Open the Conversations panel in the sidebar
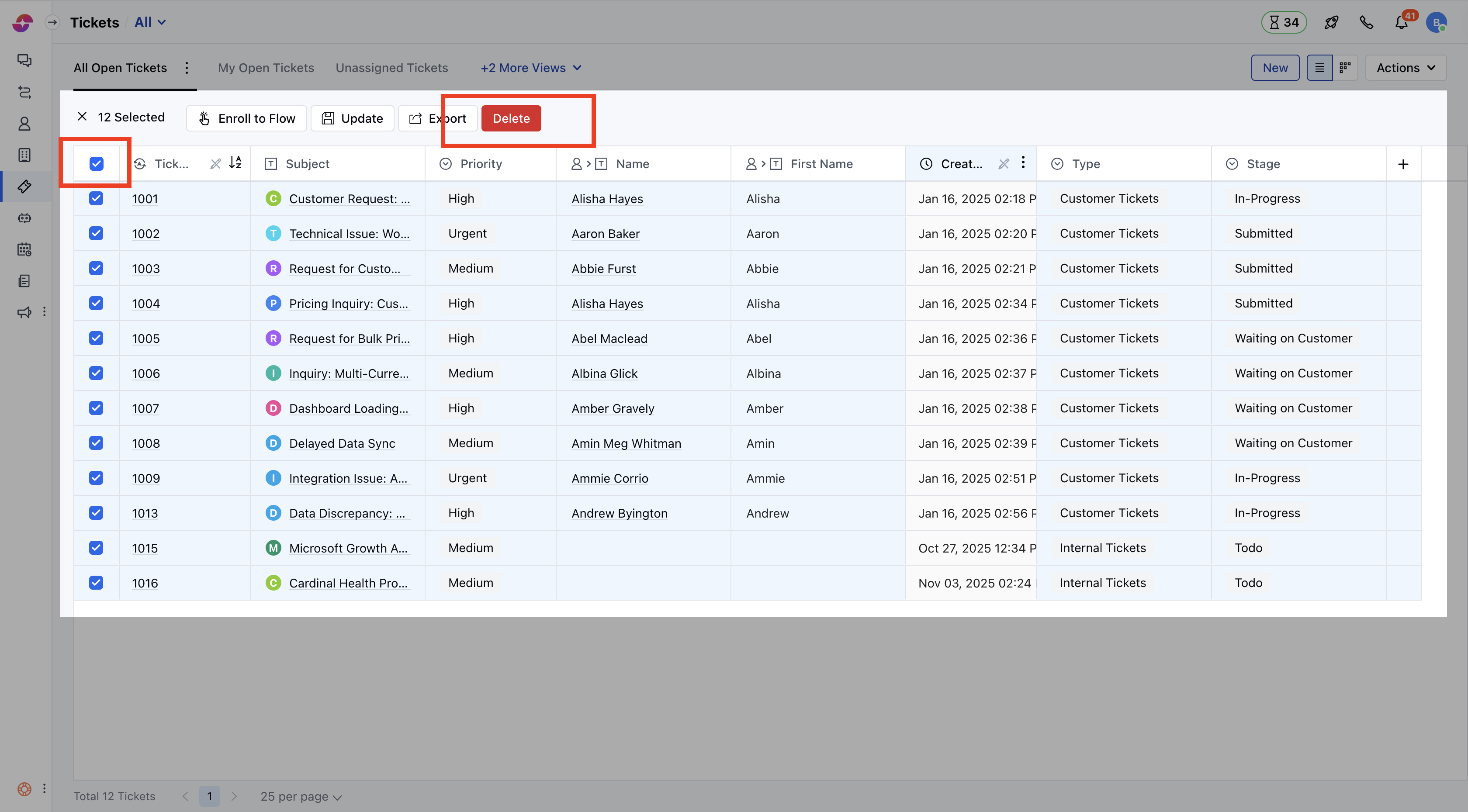Viewport: 1468px width, 812px height. (x=24, y=60)
